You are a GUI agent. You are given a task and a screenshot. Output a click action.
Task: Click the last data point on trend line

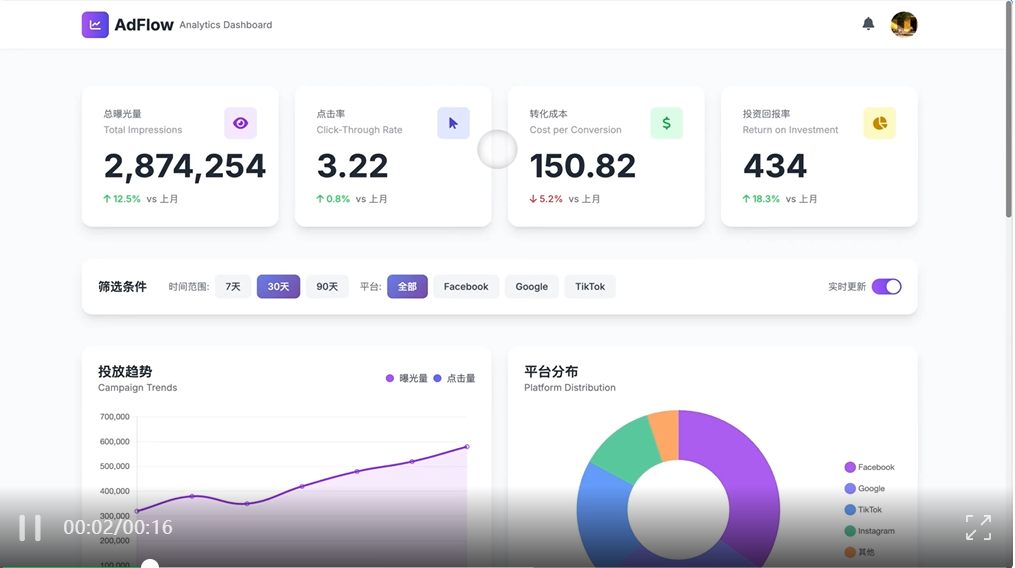click(467, 446)
